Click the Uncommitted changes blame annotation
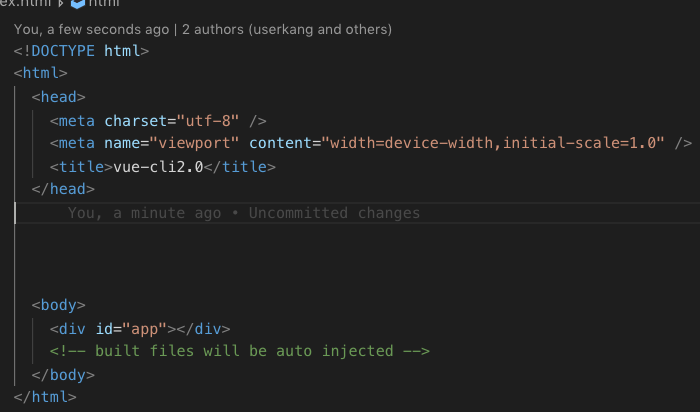This screenshot has width=700, height=412. click(x=244, y=213)
